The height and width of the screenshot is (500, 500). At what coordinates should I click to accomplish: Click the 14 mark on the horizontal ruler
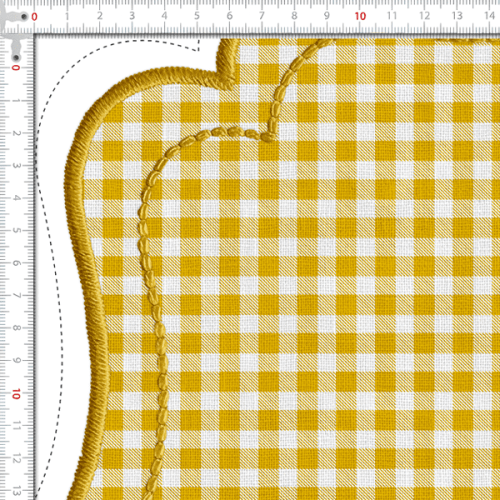click(489, 16)
